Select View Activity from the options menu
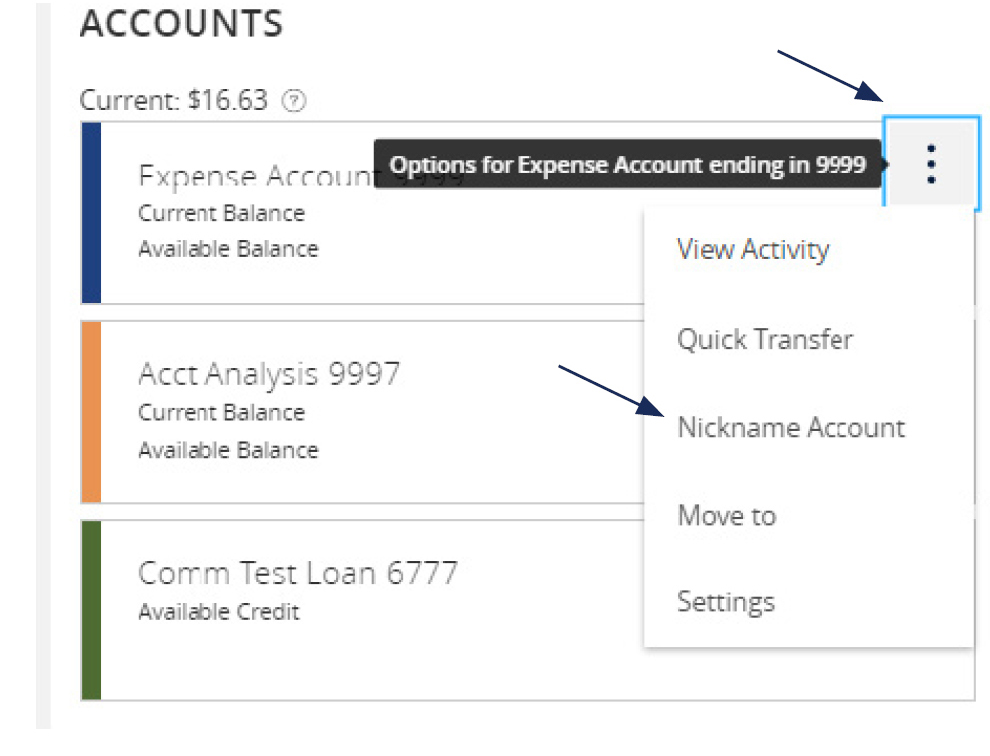The height and width of the screenshot is (756, 990). (x=753, y=250)
